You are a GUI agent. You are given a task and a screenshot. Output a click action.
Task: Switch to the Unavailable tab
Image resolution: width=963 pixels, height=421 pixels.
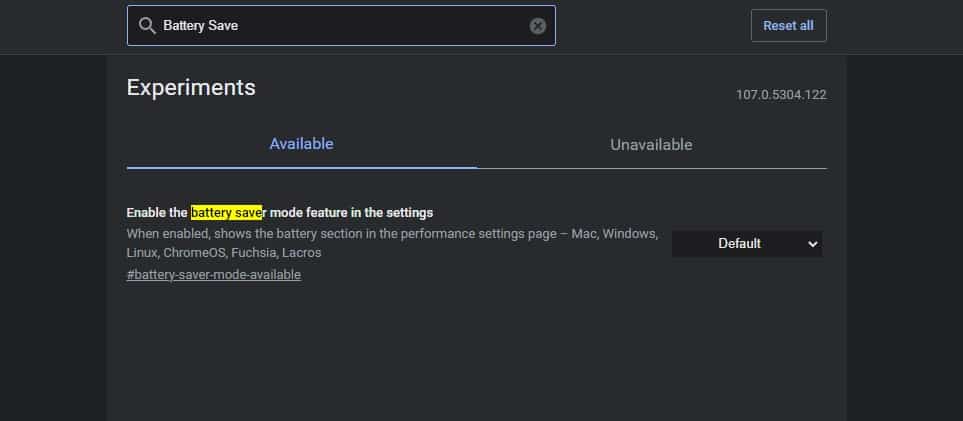[651, 144]
